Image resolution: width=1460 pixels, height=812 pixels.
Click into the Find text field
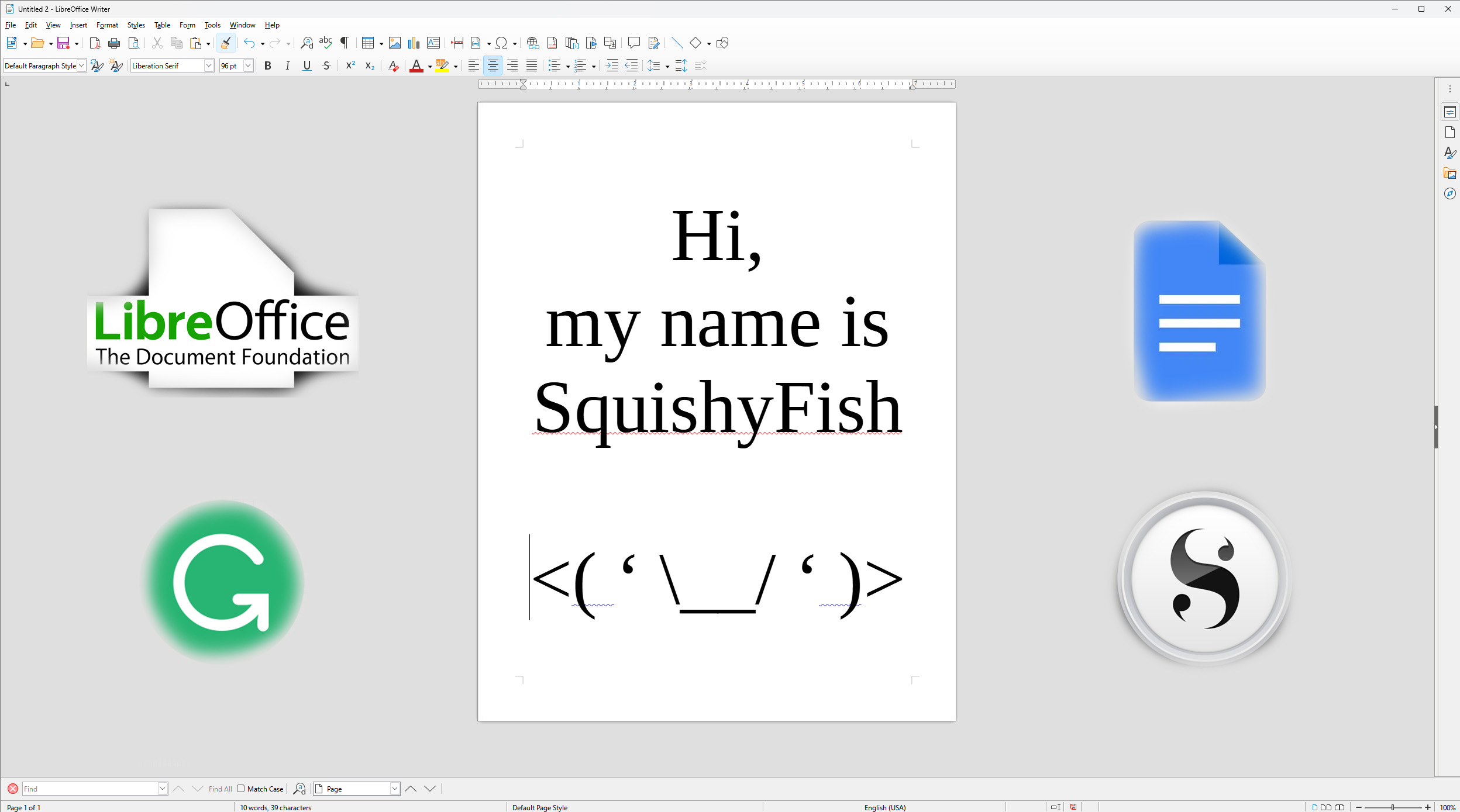(x=90, y=789)
